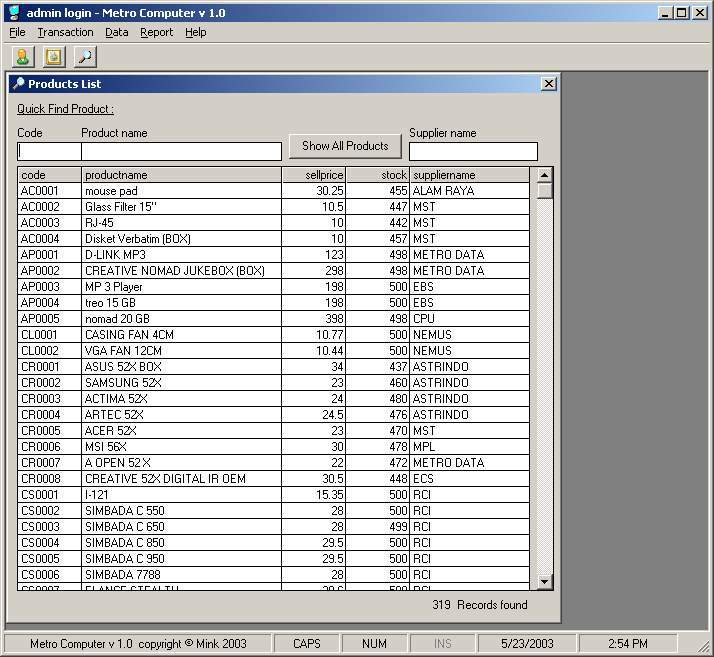
Task: Click the transaction document toolbar icon
Action: [x=53, y=57]
